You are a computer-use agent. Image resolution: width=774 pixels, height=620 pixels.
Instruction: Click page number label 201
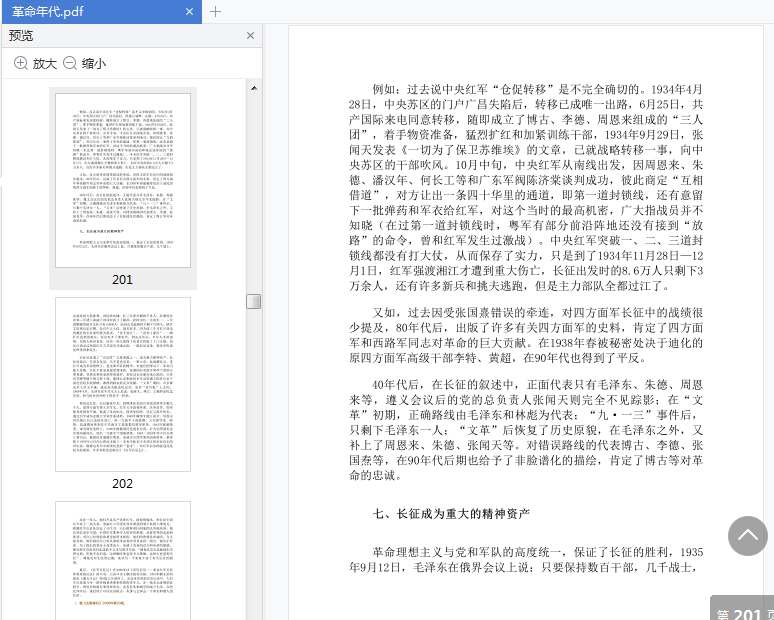point(122,280)
